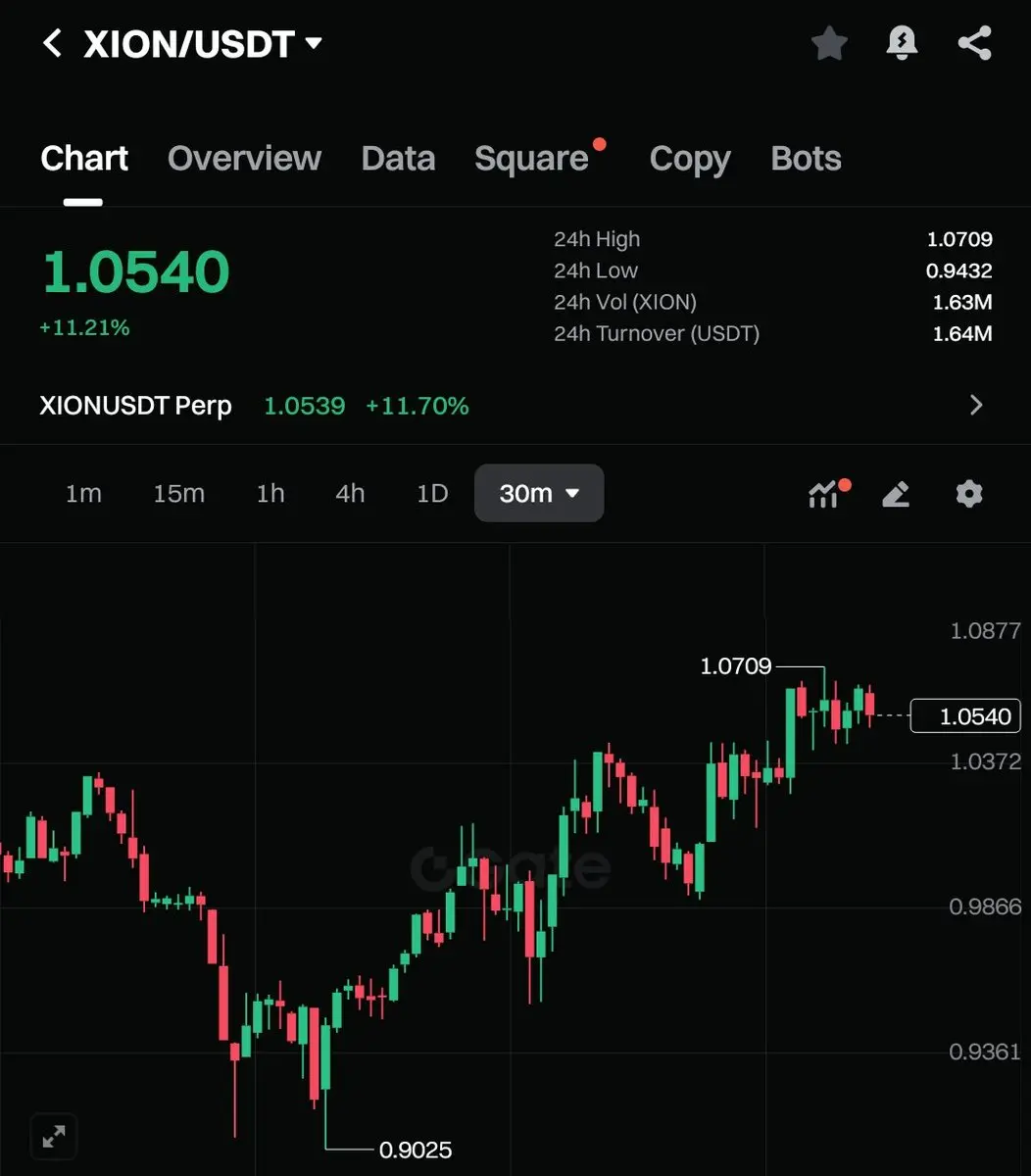The width and height of the screenshot is (1031, 1176).
Task: Select the 1D timeframe
Action: coord(432,493)
